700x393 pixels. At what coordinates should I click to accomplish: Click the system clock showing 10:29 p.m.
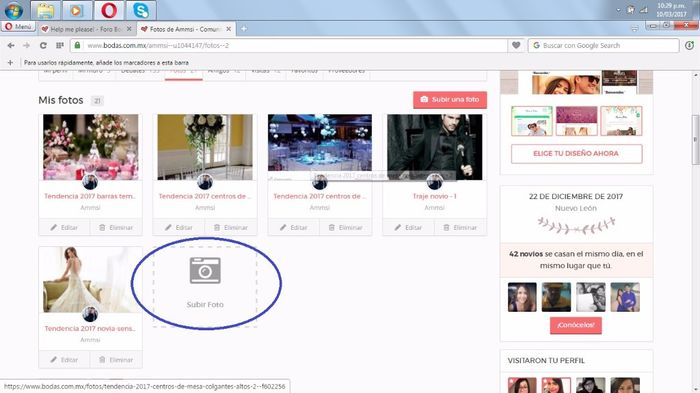671,9
